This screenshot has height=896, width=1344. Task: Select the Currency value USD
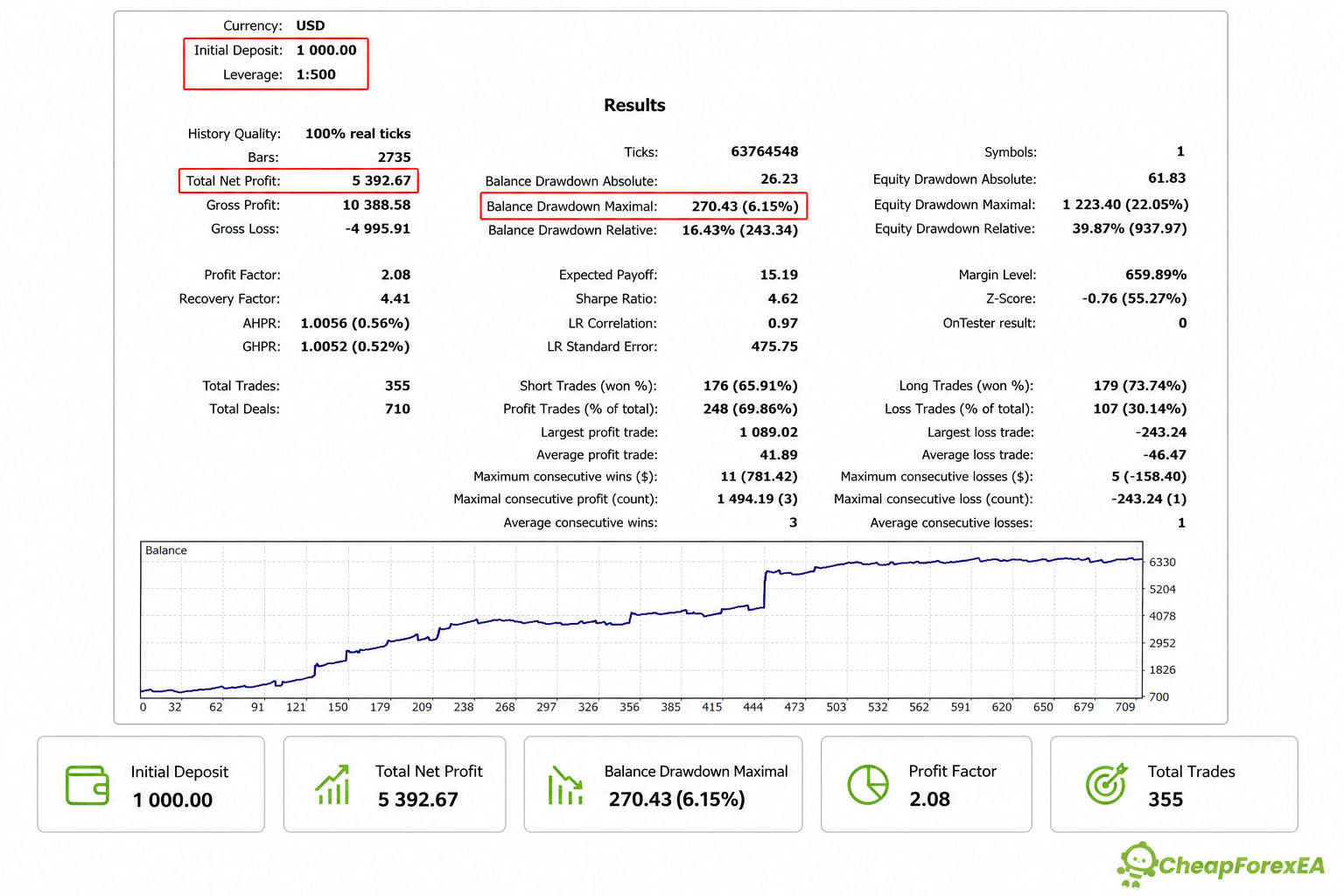[x=311, y=25]
